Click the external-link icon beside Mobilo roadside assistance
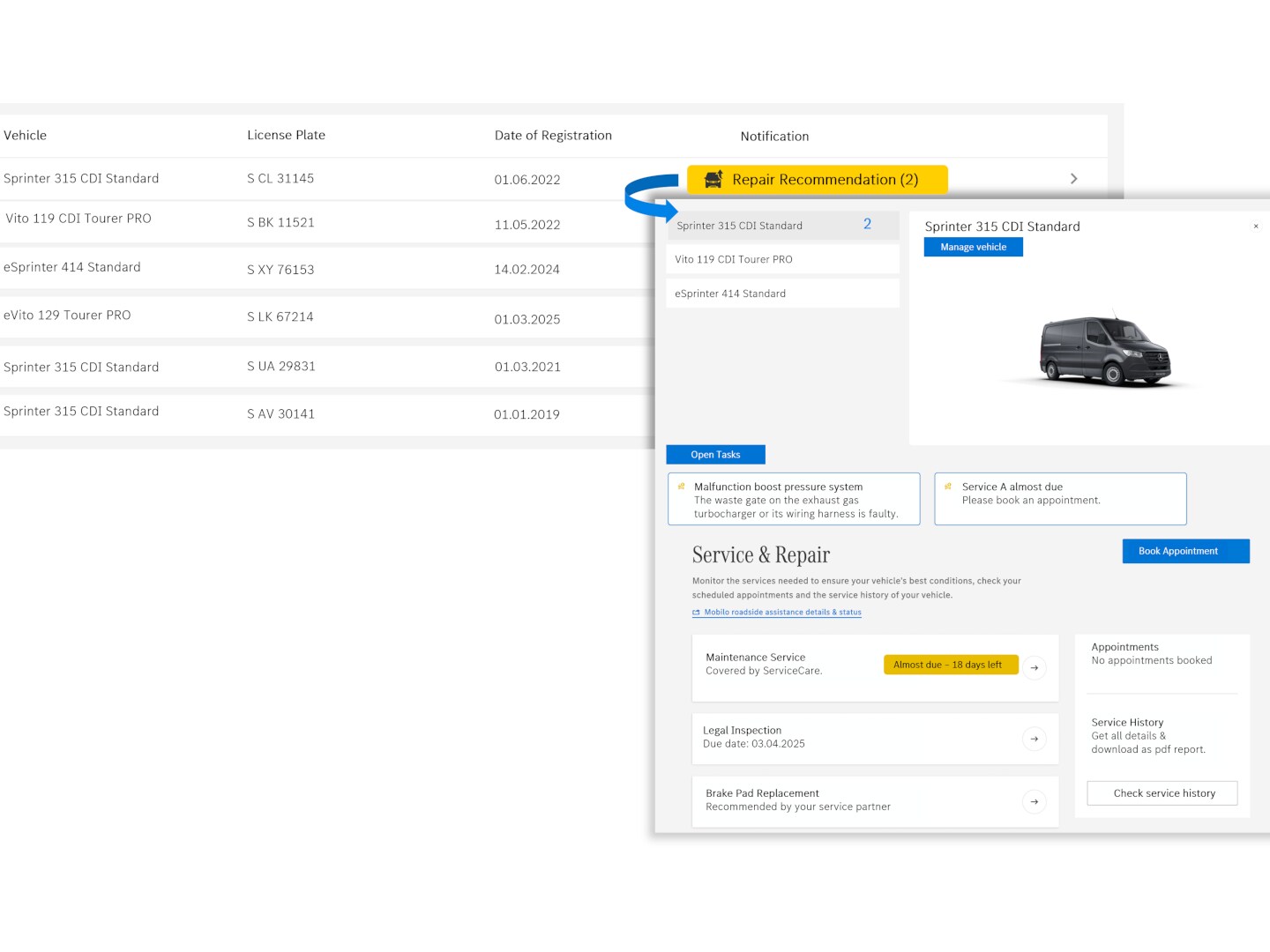1270x952 pixels. point(697,612)
